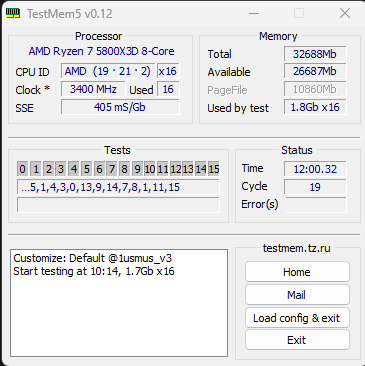The width and height of the screenshot is (365, 366).
Task: Click test box number 13
Action: coord(188,169)
